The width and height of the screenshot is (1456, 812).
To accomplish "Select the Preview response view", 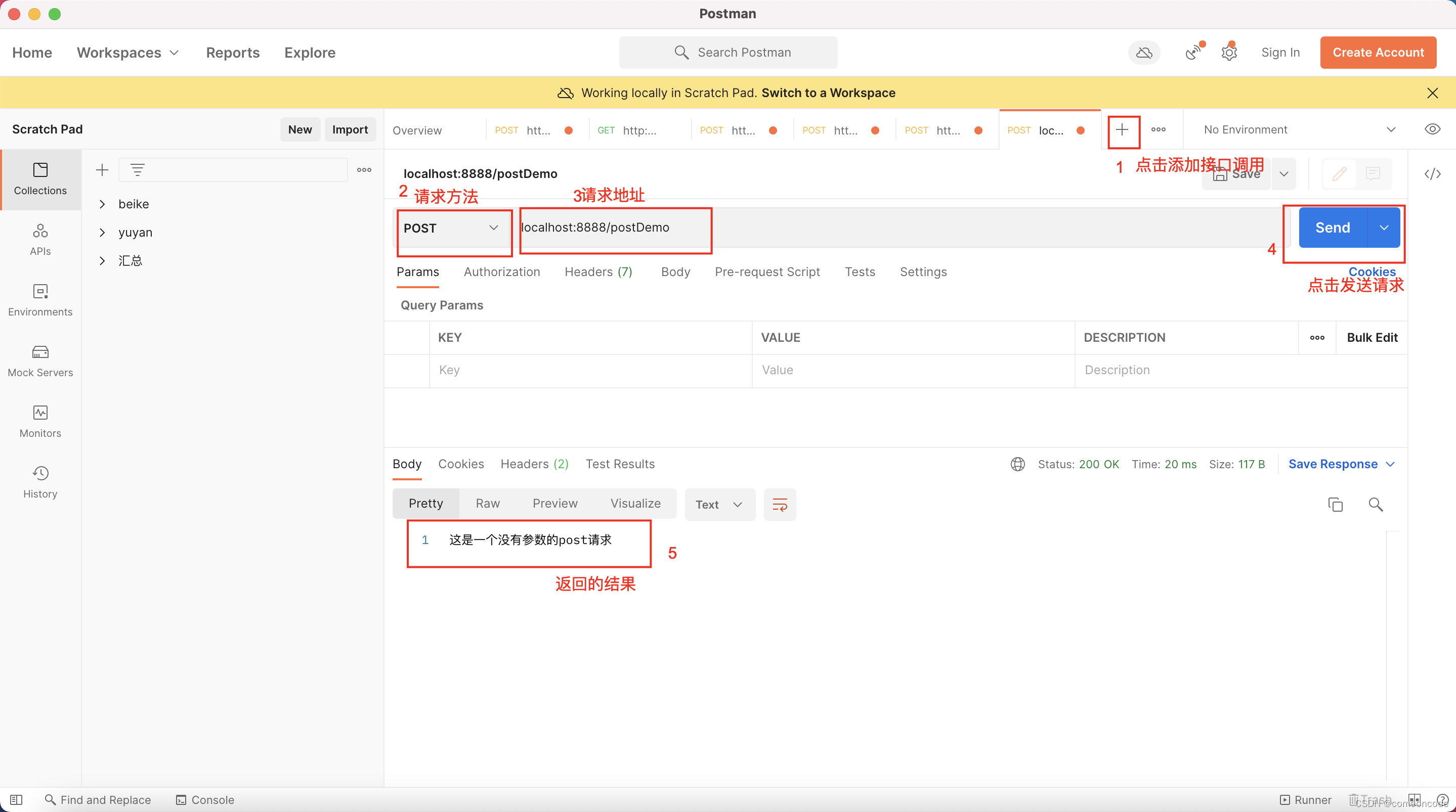I will pyautogui.click(x=555, y=504).
